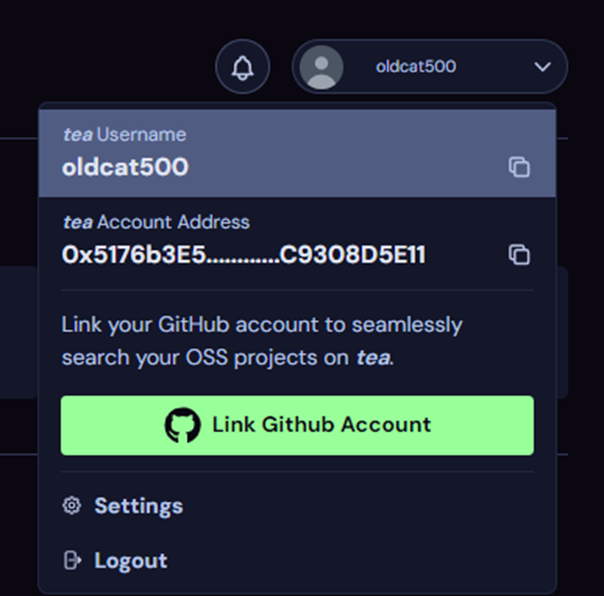
Task: Open Settings from the account menu
Action: pyautogui.click(x=138, y=506)
